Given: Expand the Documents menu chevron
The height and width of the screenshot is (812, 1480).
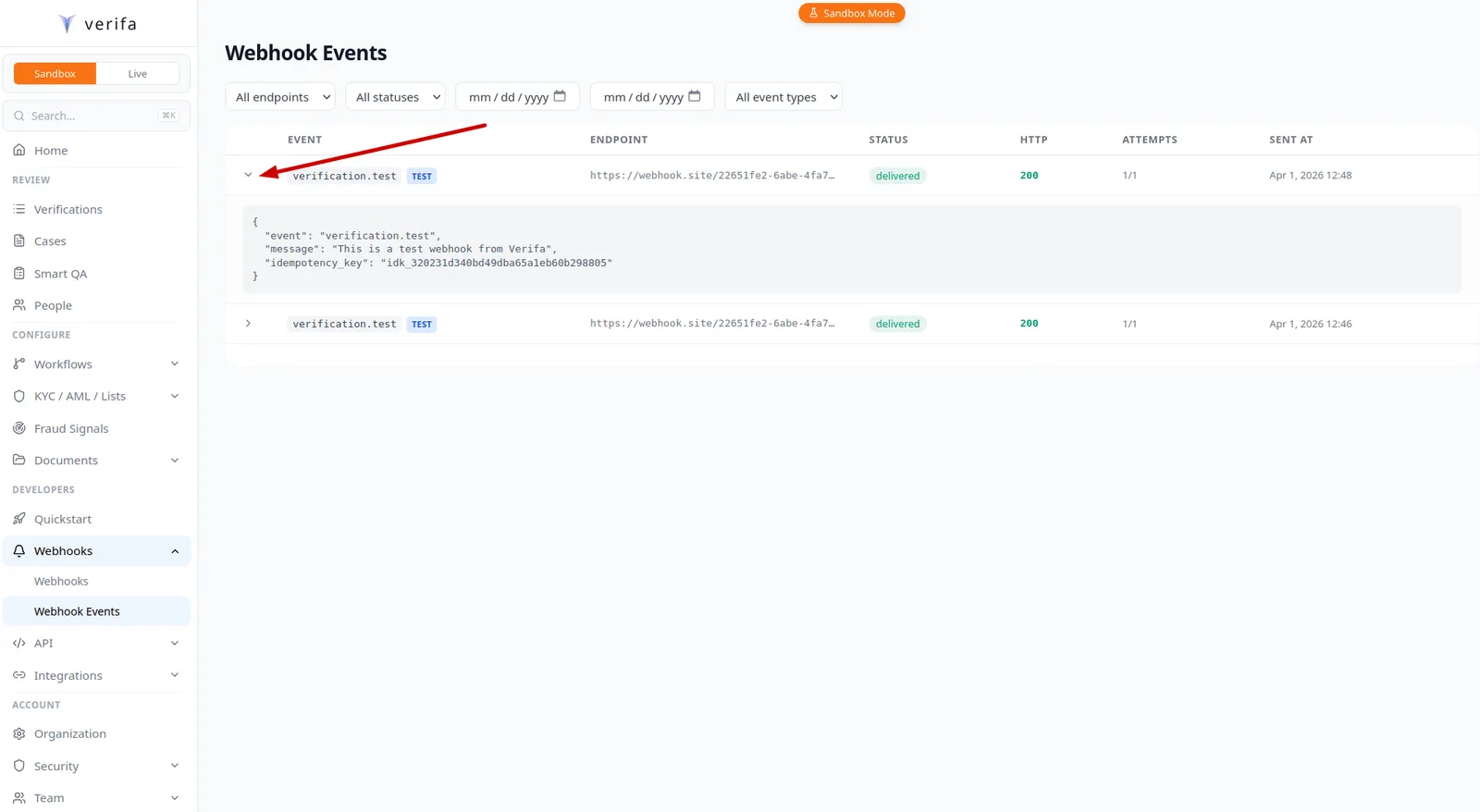Looking at the screenshot, I should [x=175, y=460].
